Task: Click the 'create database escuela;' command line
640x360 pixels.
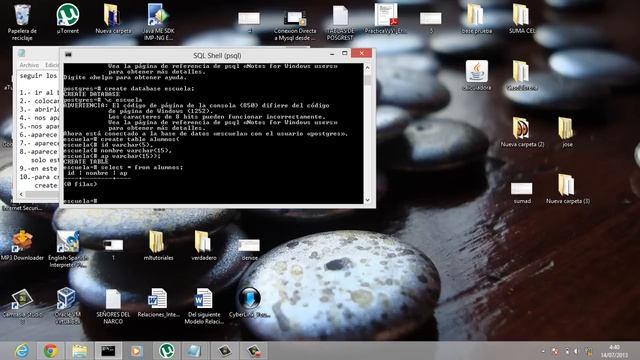Action: (x=129, y=89)
